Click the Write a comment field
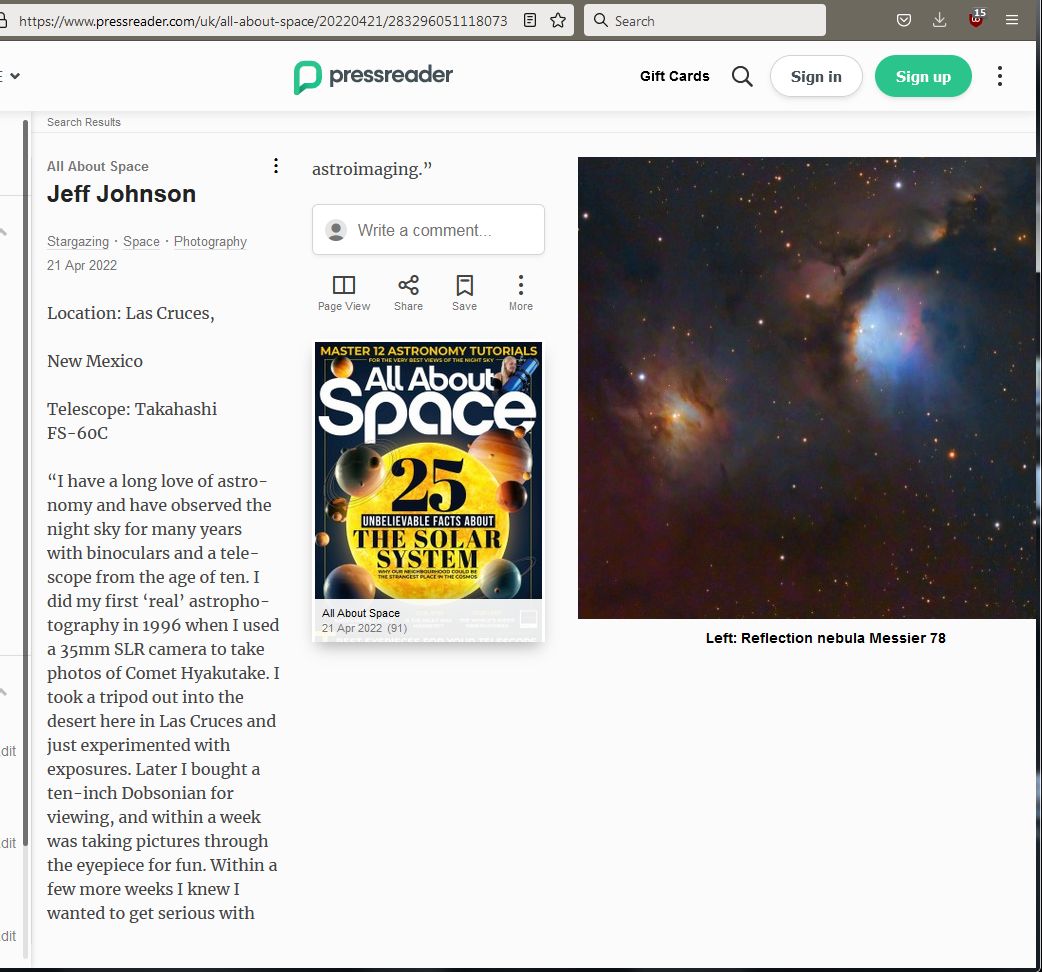 pos(428,230)
